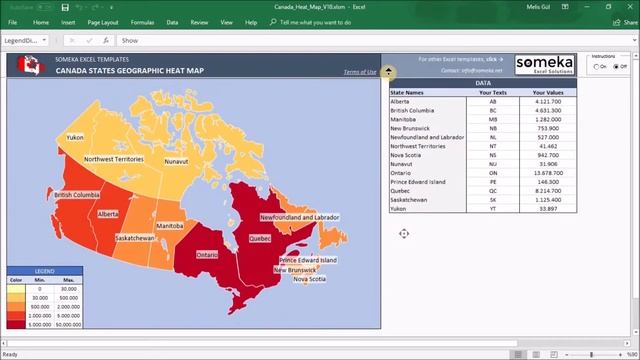Click the Tell me search lightbulb box
The image size is (640, 360).
coord(310,22)
